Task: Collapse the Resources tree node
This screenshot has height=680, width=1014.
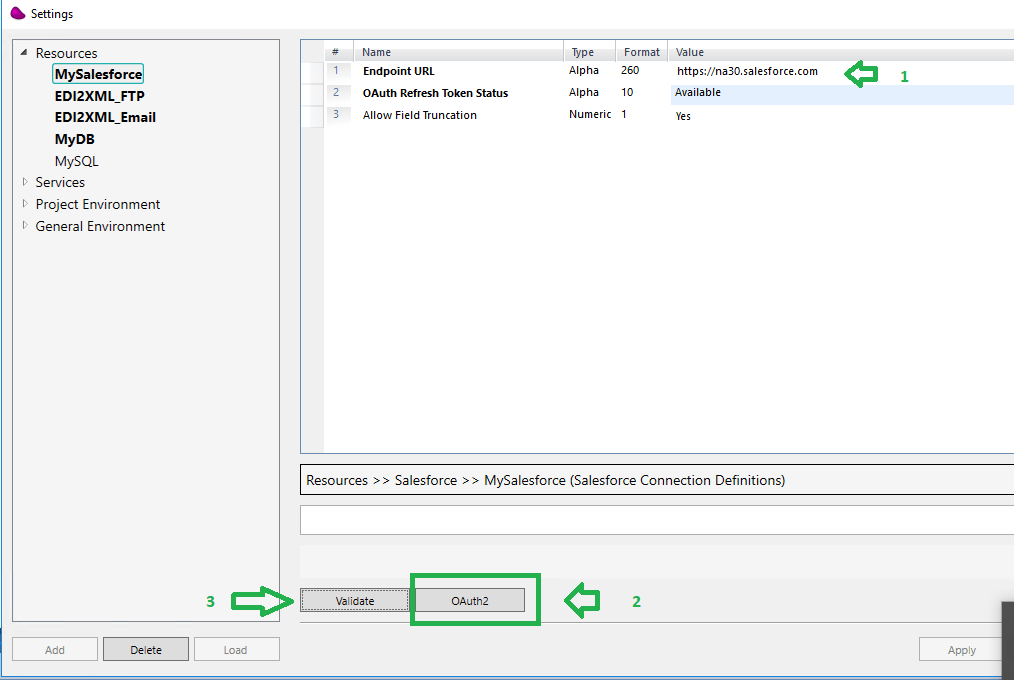Action: tap(24, 52)
